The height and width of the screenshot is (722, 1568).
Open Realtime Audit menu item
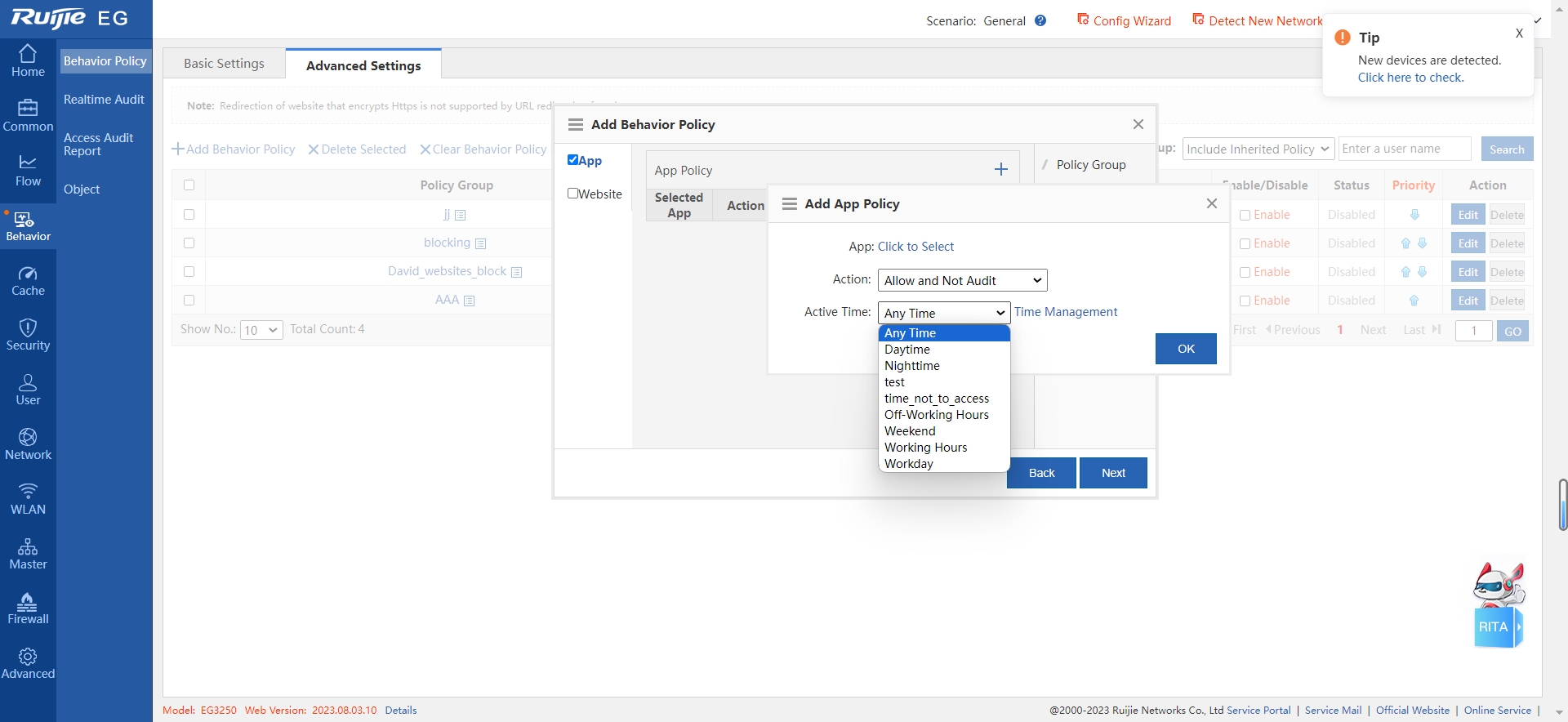click(104, 100)
